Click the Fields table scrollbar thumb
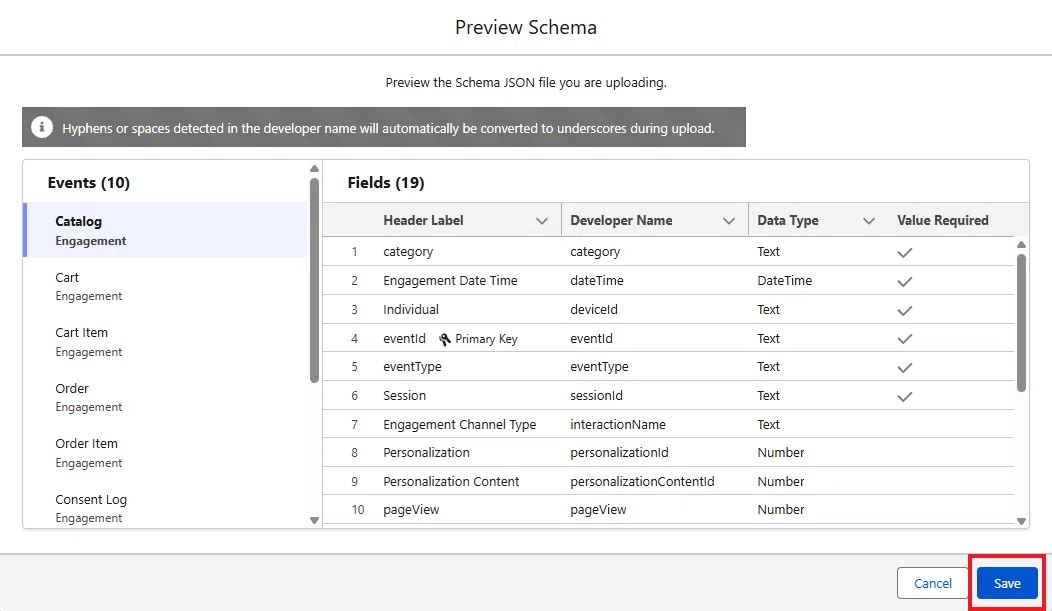 [x=1021, y=323]
